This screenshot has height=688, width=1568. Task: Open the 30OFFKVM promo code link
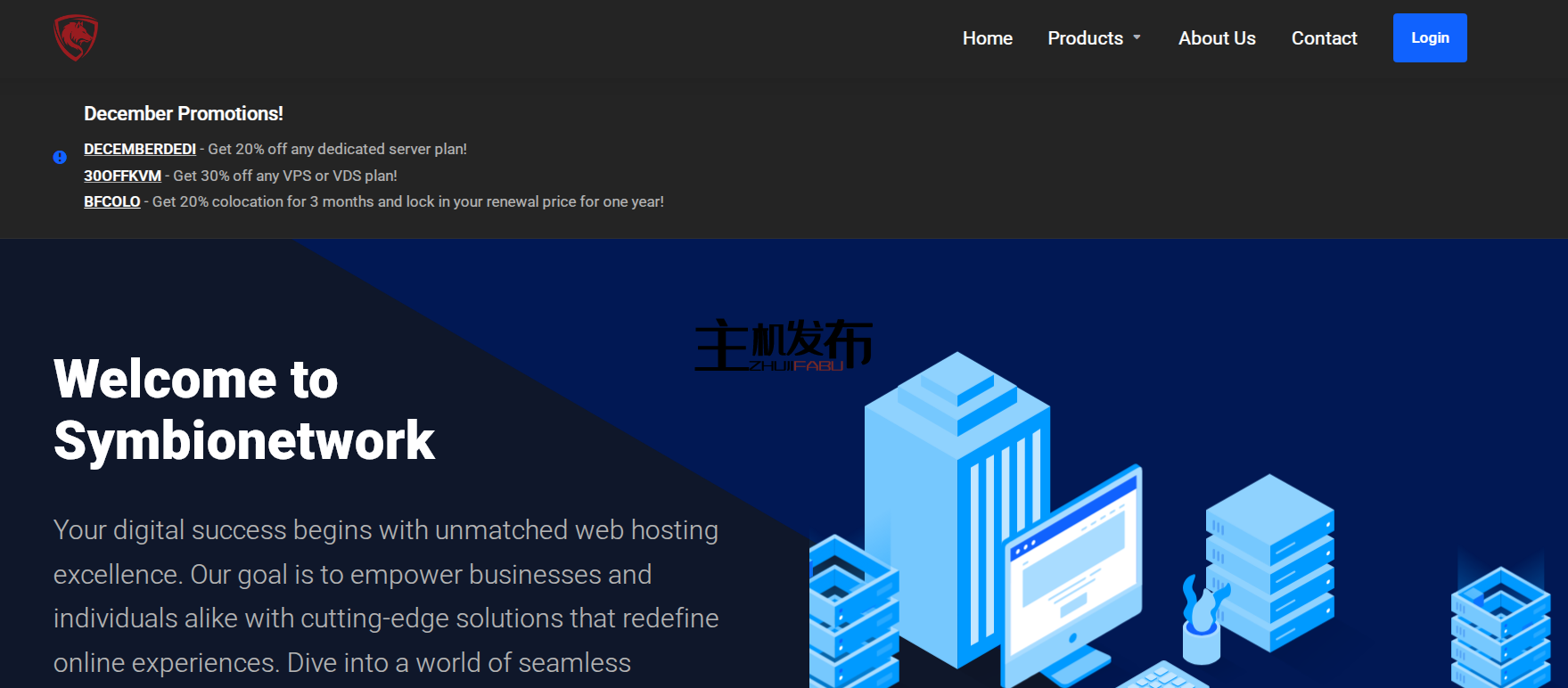pyautogui.click(x=122, y=176)
